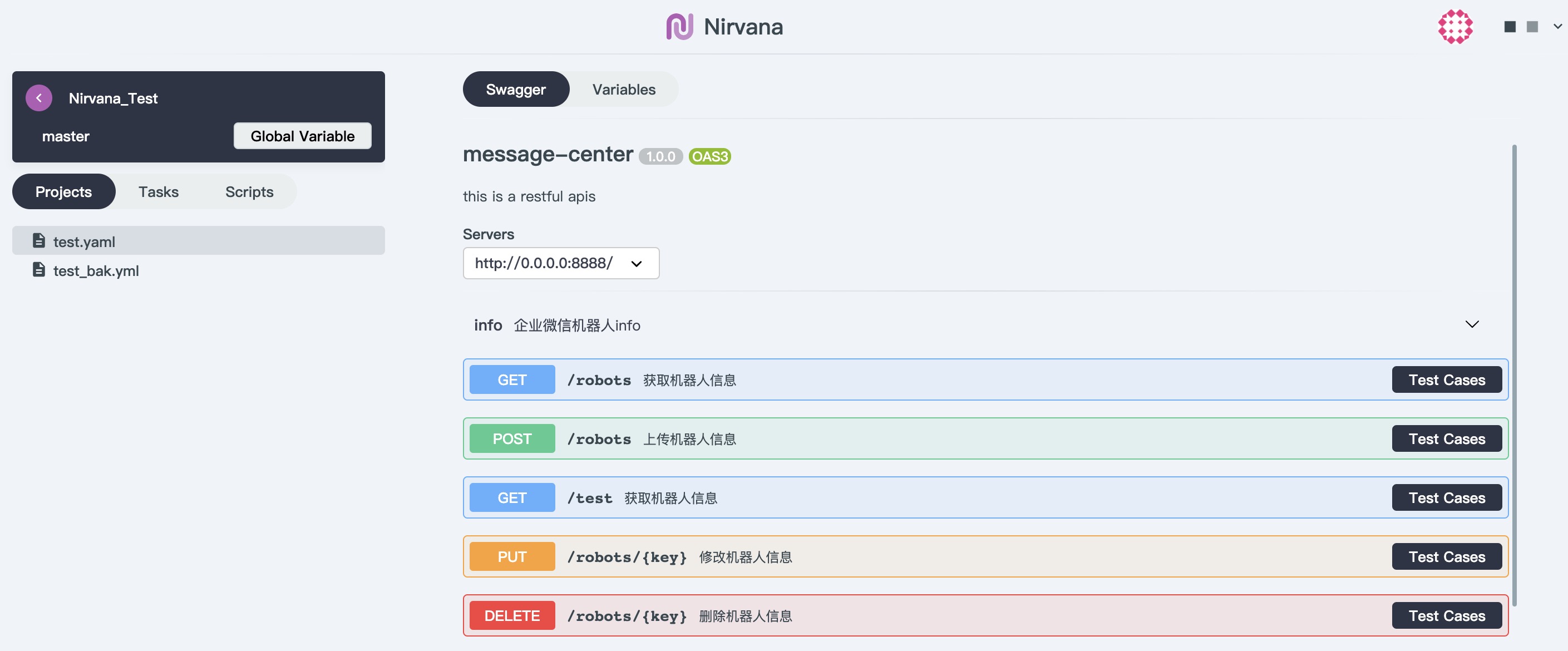Collapse the info section chevron
The width and height of the screenshot is (1568, 651).
point(1471,324)
